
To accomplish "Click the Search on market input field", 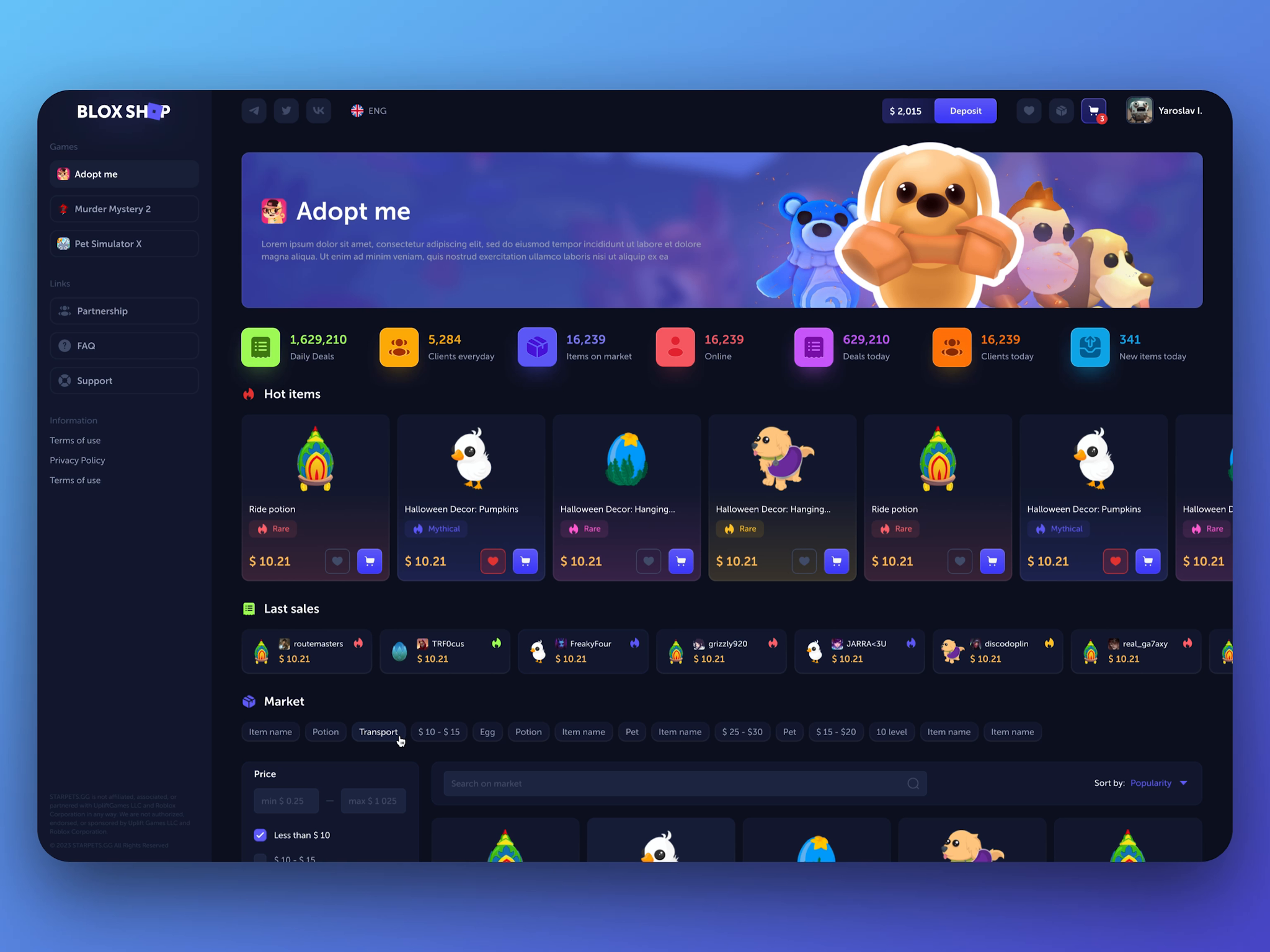I will 682,782.
